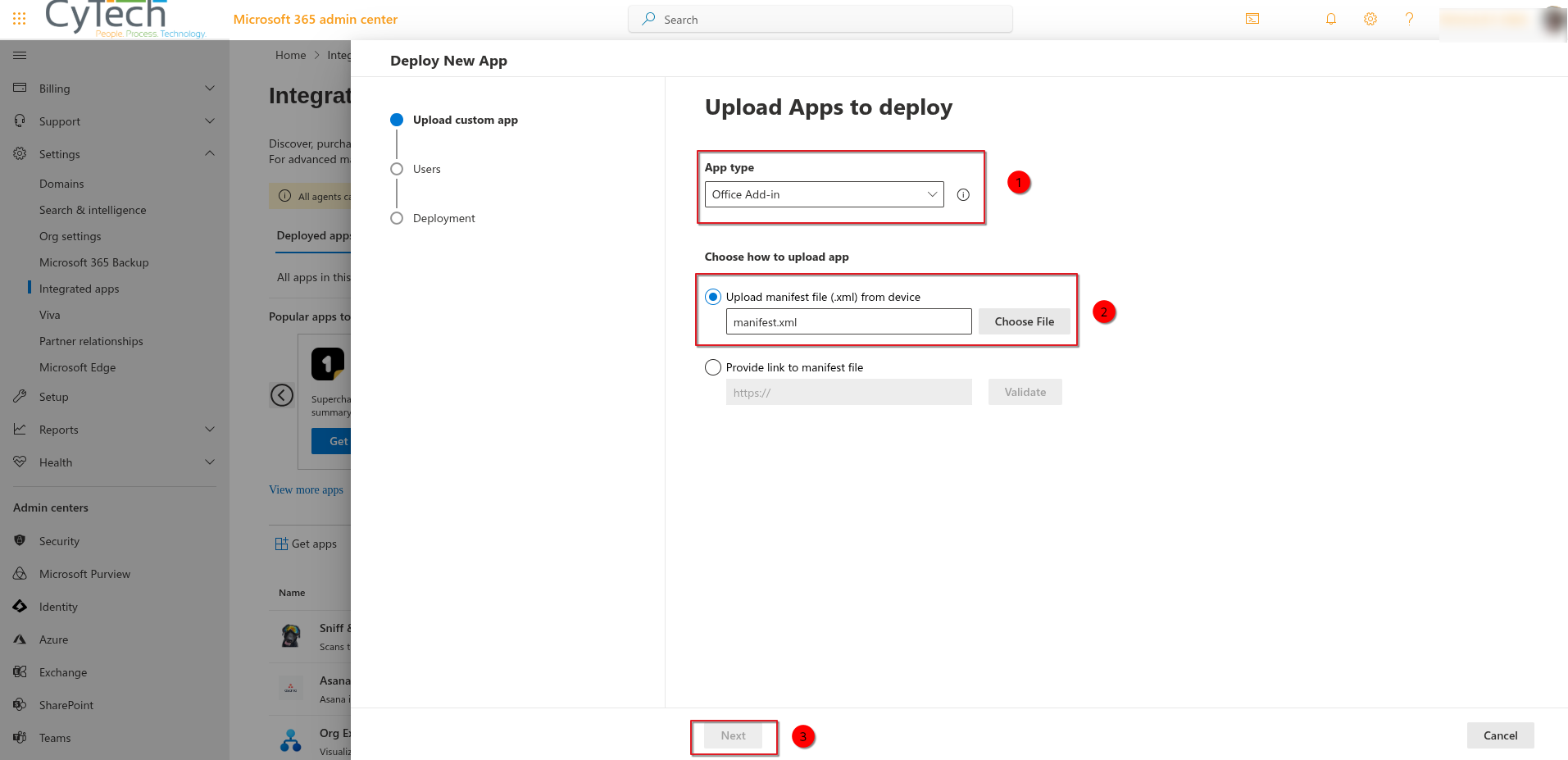1568x760 pixels.
Task: Click the Exchange icon
Action: (20, 671)
